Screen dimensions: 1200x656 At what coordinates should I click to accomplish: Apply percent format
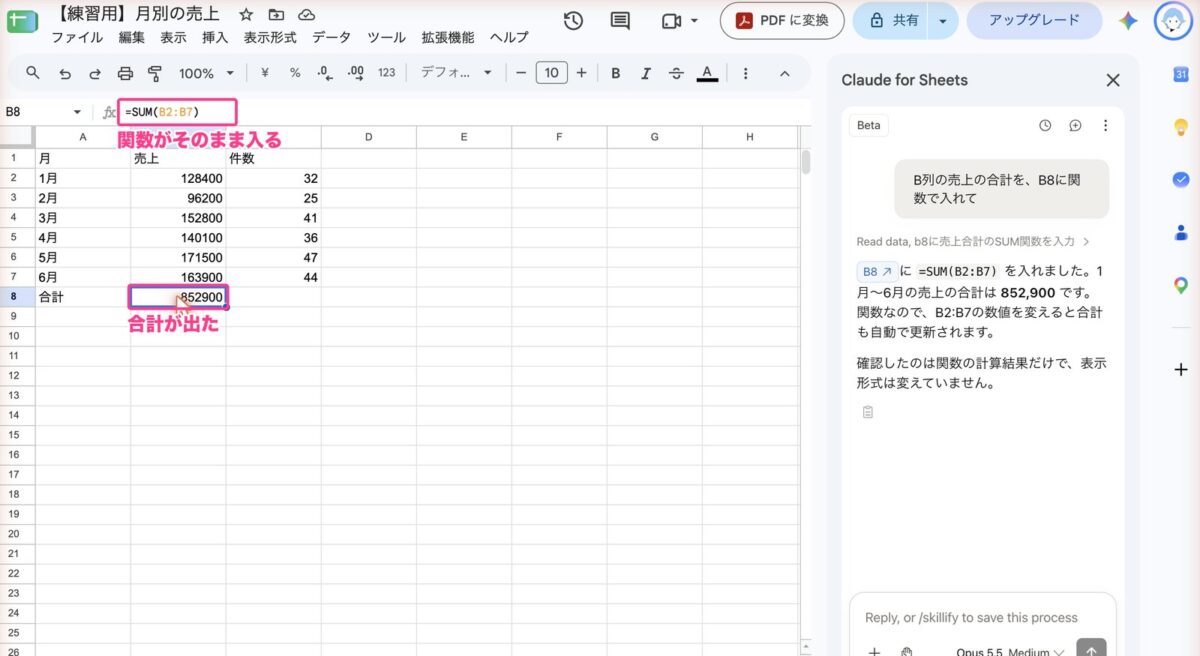coord(295,73)
